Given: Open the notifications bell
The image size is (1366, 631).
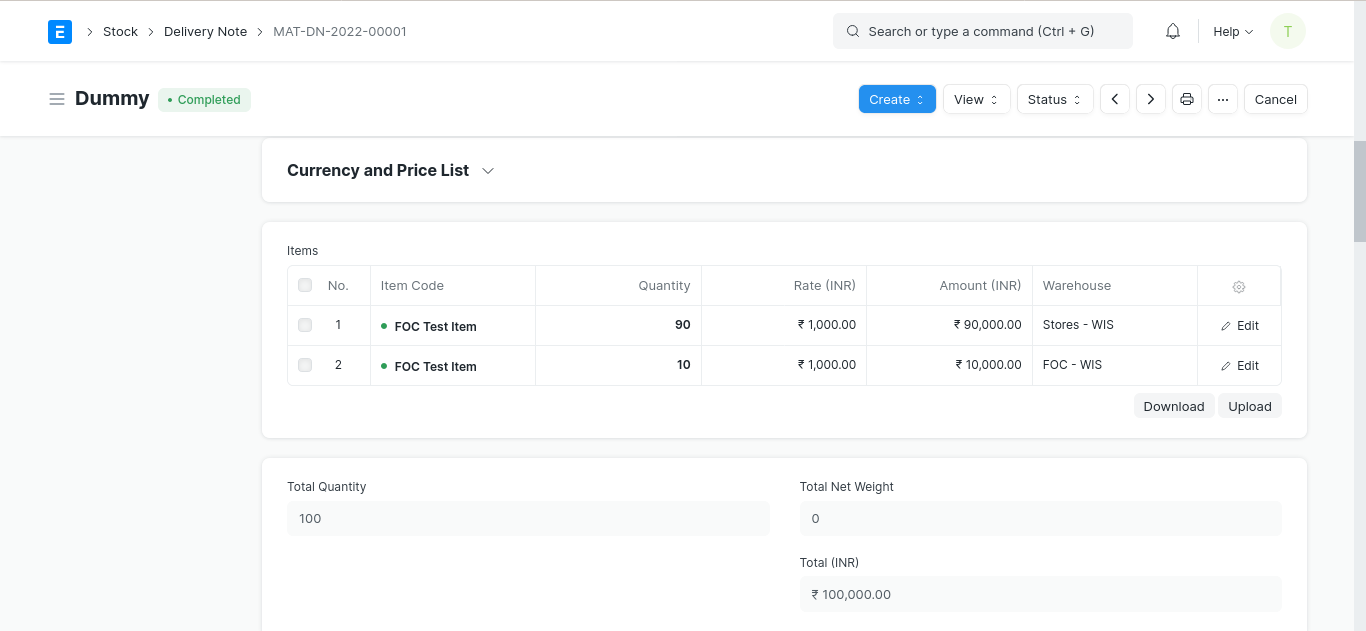Looking at the screenshot, I should point(1173,32).
